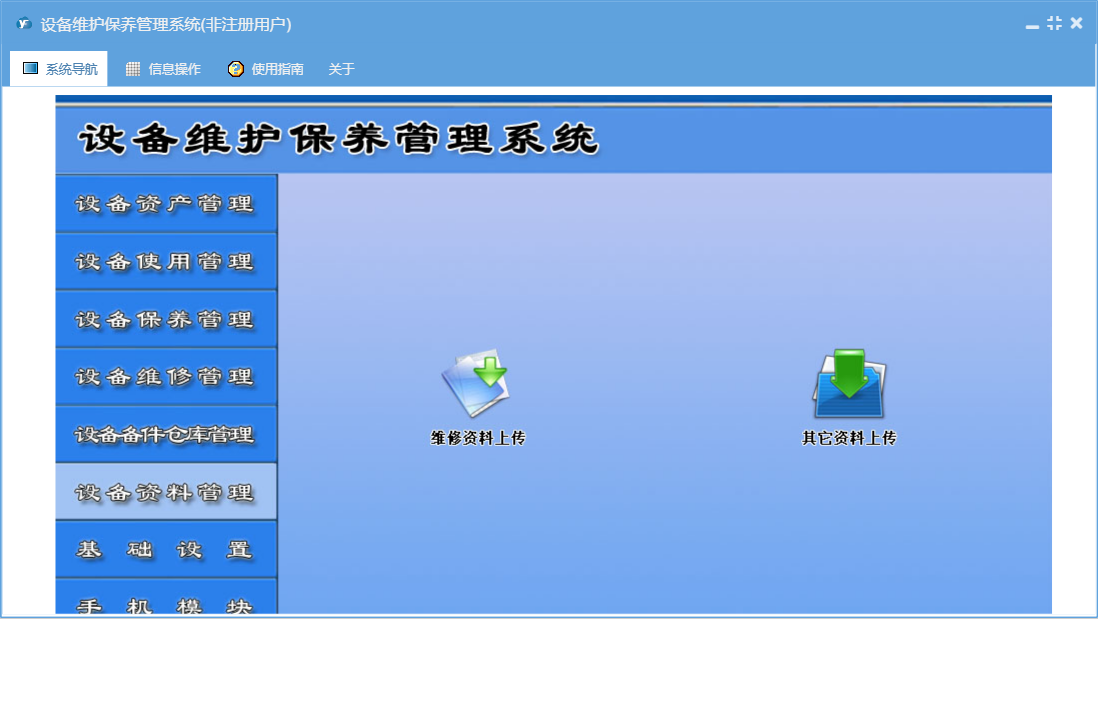Open the 维修资料上传 upload icon
Image resolution: width=1098 pixels, height=728 pixels.
tap(475, 382)
